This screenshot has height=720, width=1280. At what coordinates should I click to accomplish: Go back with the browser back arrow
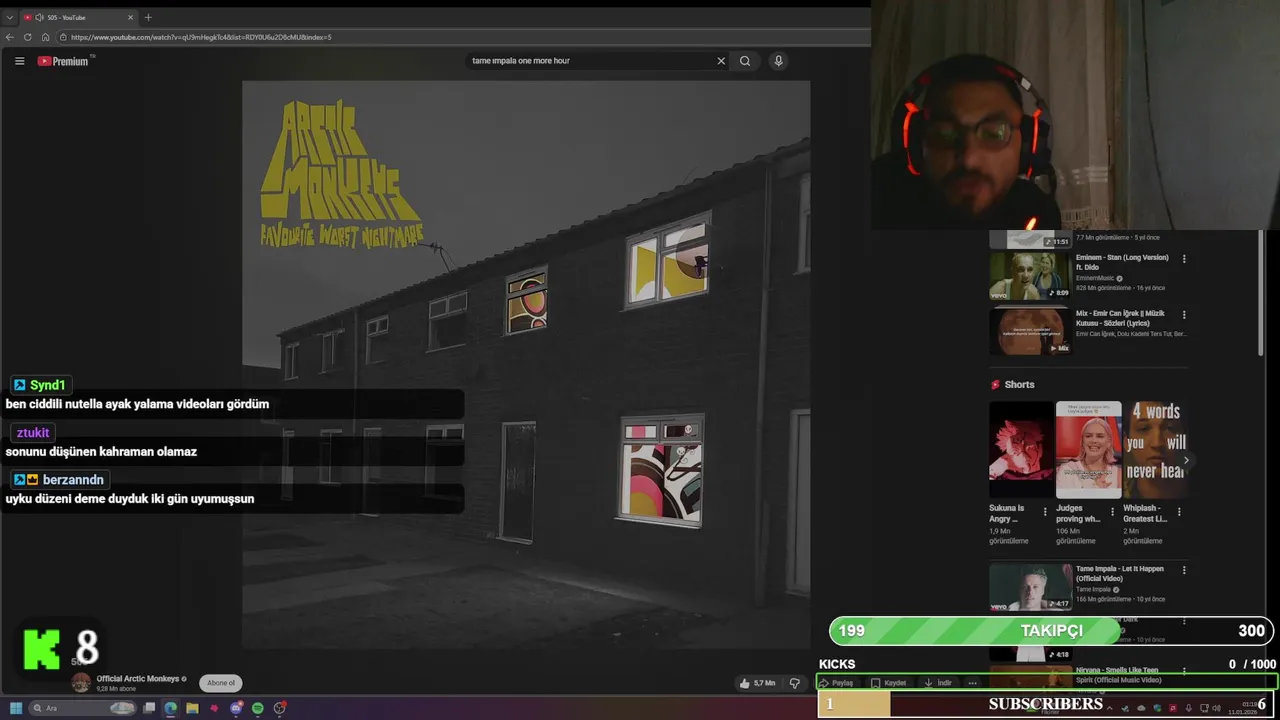pos(10,37)
